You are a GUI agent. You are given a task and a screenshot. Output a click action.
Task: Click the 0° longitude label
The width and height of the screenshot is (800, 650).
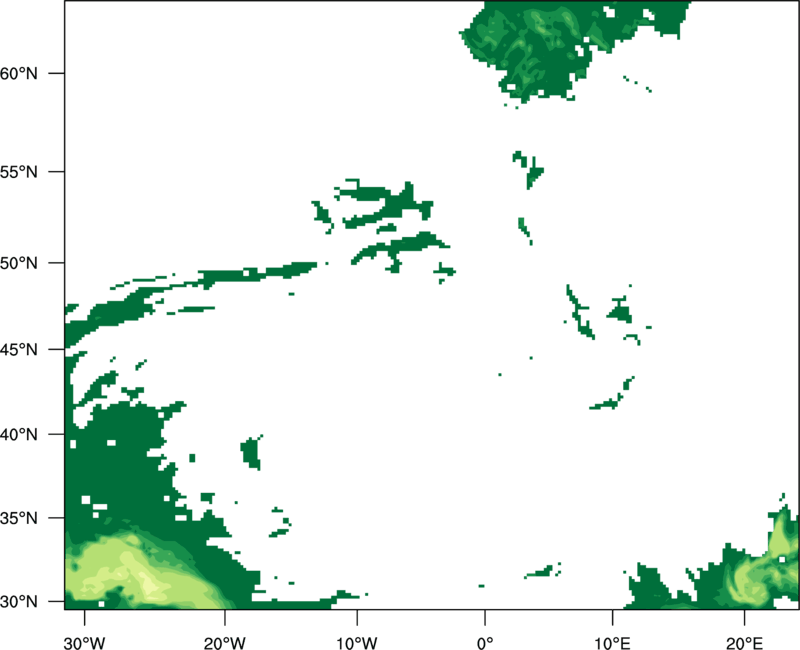pos(485,643)
